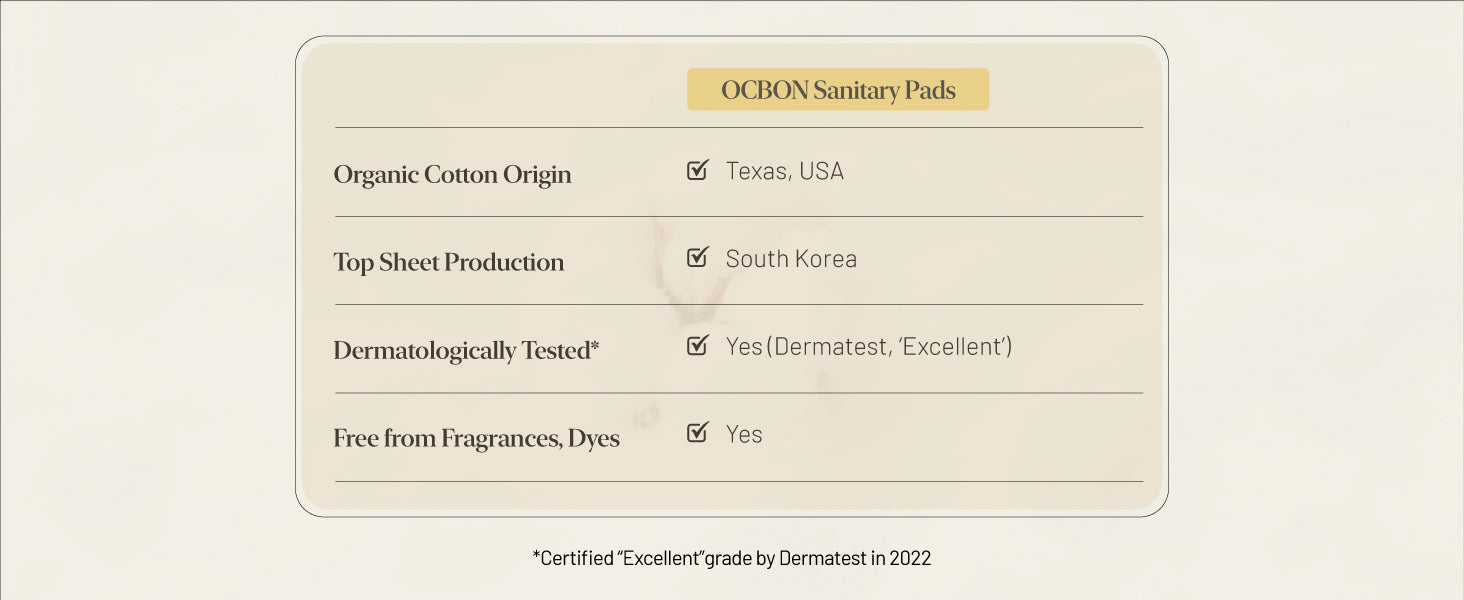Tick the checkbox beside Texas, USA
This screenshot has width=1464, height=600.
click(x=697, y=170)
